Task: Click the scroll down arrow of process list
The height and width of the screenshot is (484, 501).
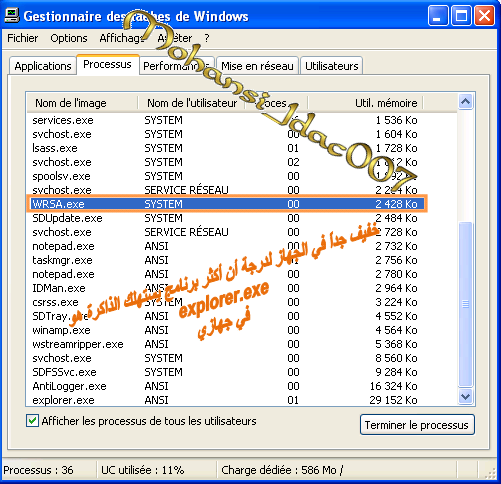Action: click(x=465, y=397)
